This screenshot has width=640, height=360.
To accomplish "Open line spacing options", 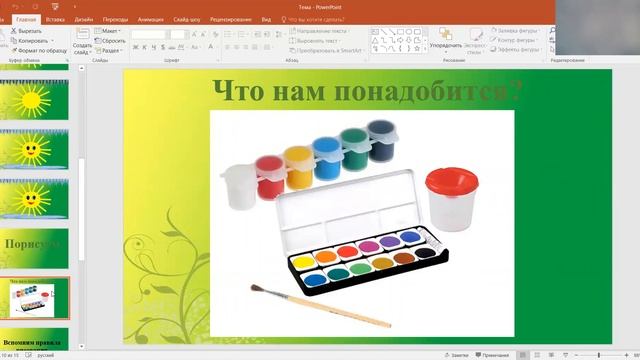I will pos(280,34).
